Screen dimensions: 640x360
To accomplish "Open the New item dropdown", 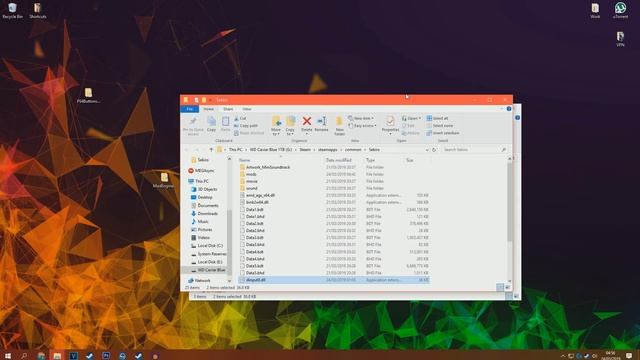I will point(361,118).
